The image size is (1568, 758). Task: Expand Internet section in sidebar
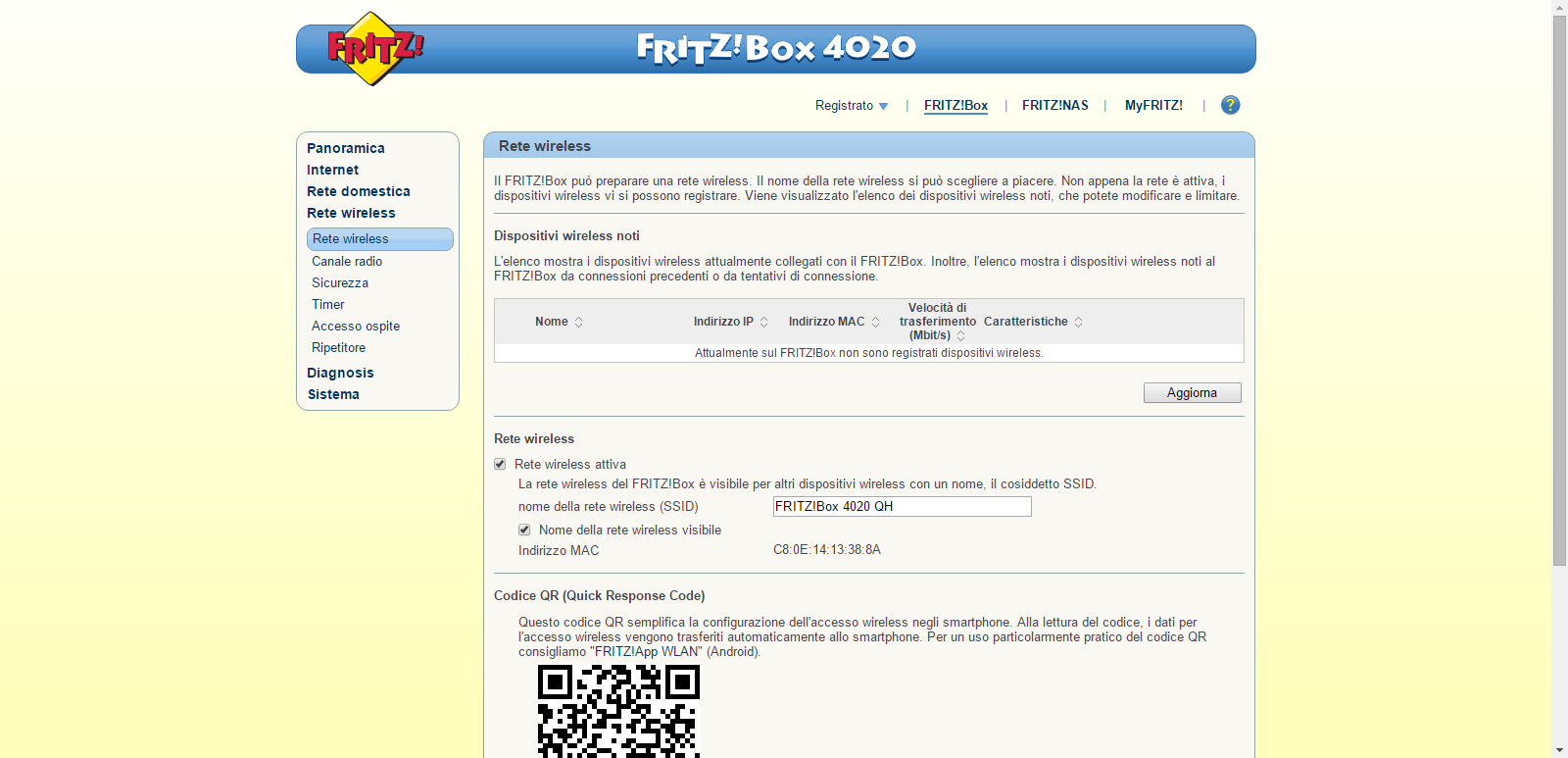click(332, 170)
